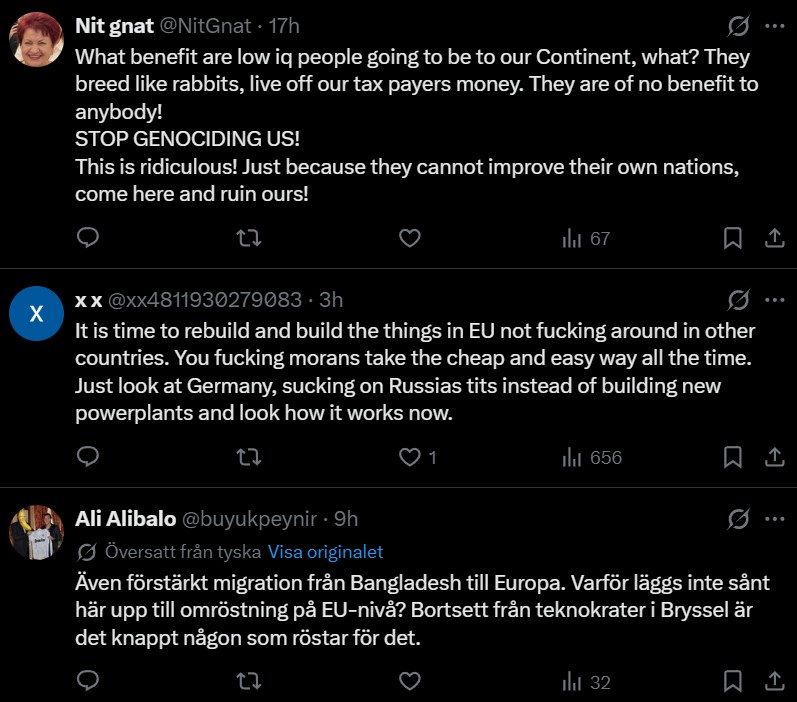The height and width of the screenshot is (702, 797).
Task: Click Grok icon on Nit gnat's post
Action: click(x=739, y=25)
